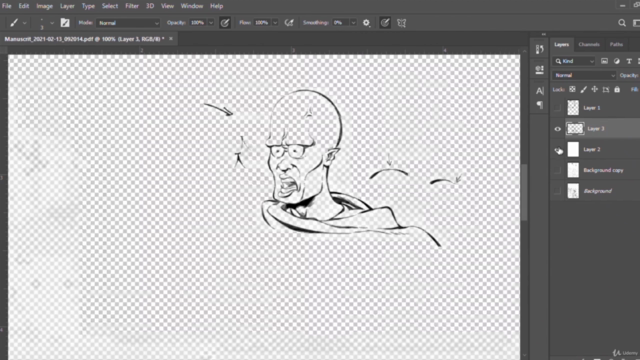Enable pressure for size icon
Viewport: 640px width, 360px height.
[x=384, y=23]
